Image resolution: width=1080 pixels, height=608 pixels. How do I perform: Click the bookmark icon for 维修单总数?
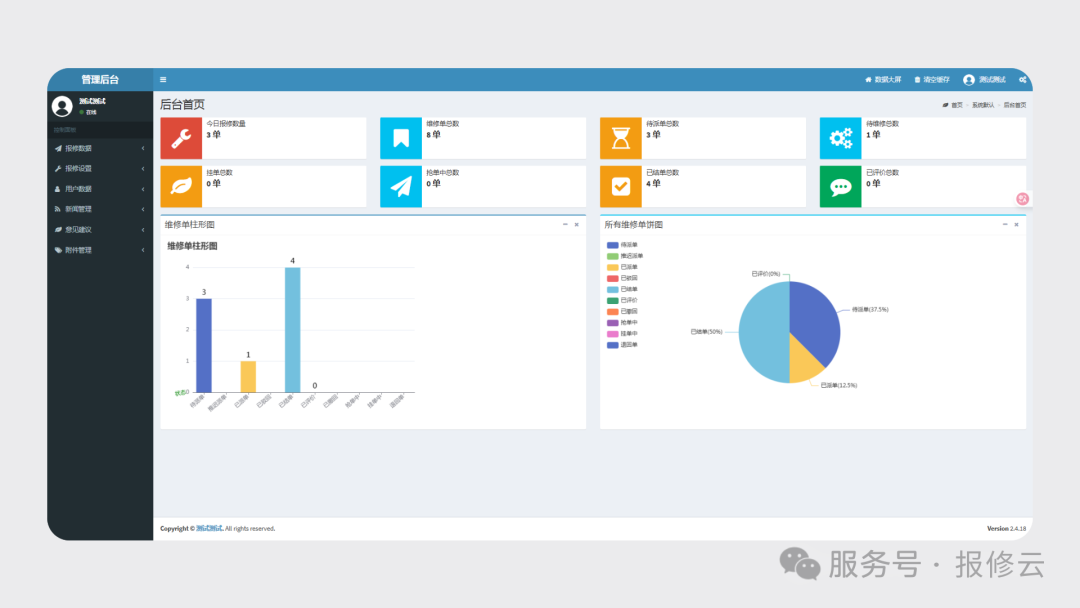click(x=401, y=138)
